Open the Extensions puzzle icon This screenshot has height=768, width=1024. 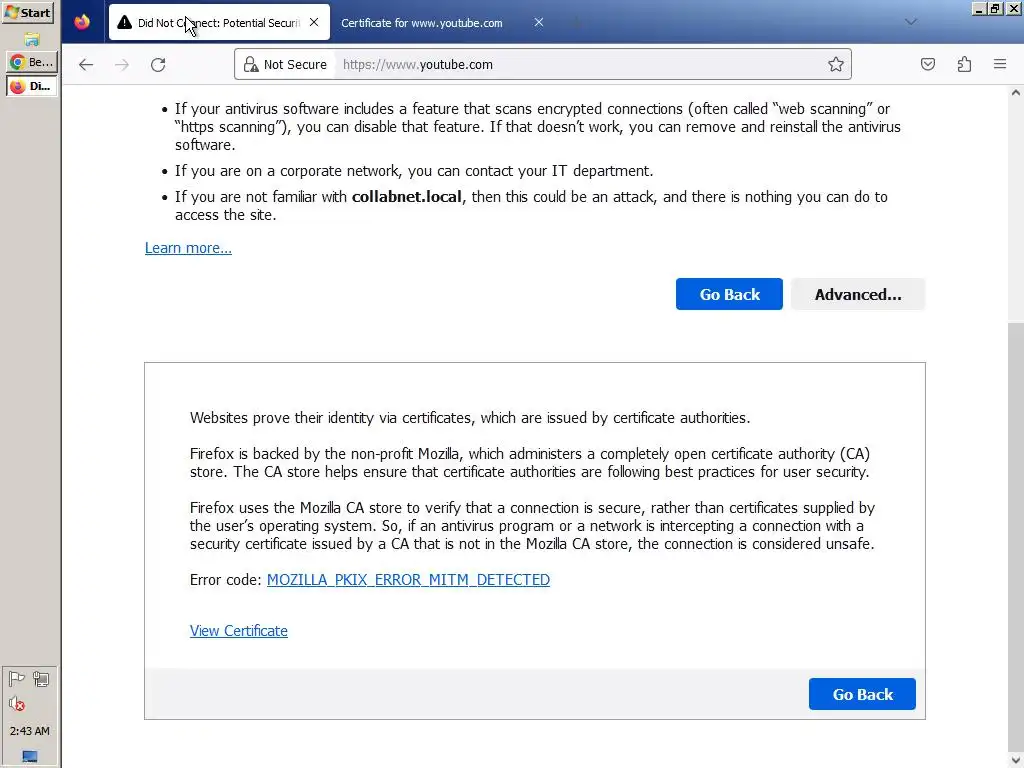point(964,64)
